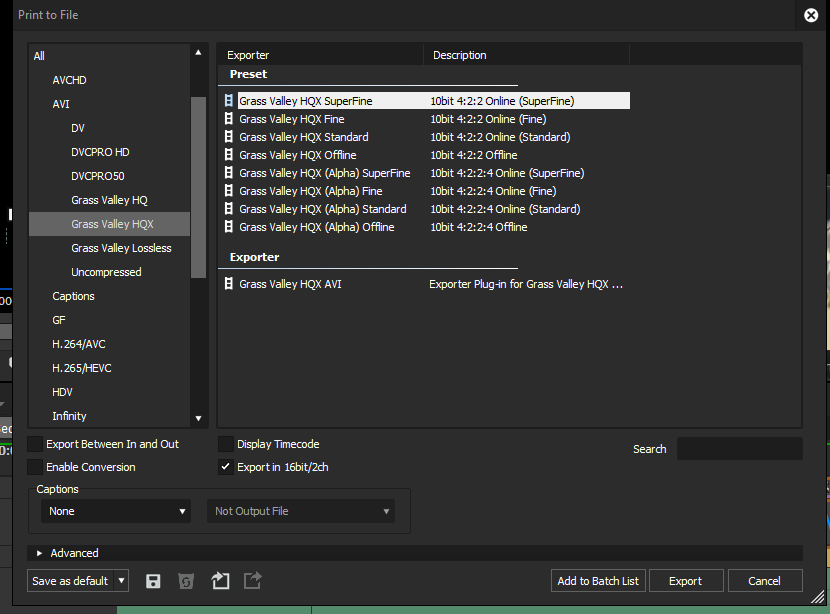The height and width of the screenshot is (614, 830).
Task: Click the category list scroll up arrow
Action: click(199, 52)
